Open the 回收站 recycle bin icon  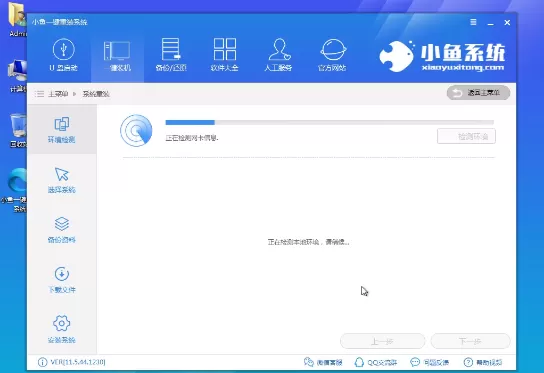point(17,130)
